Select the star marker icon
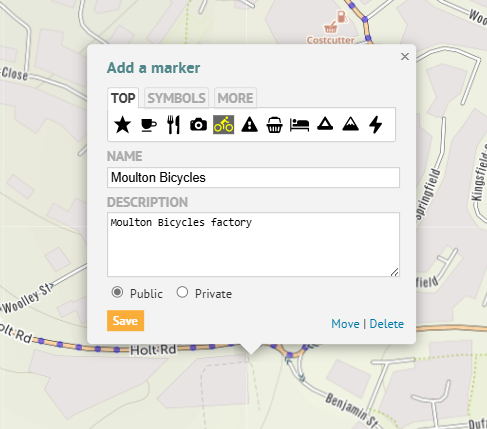This screenshot has width=487, height=429. point(122,125)
